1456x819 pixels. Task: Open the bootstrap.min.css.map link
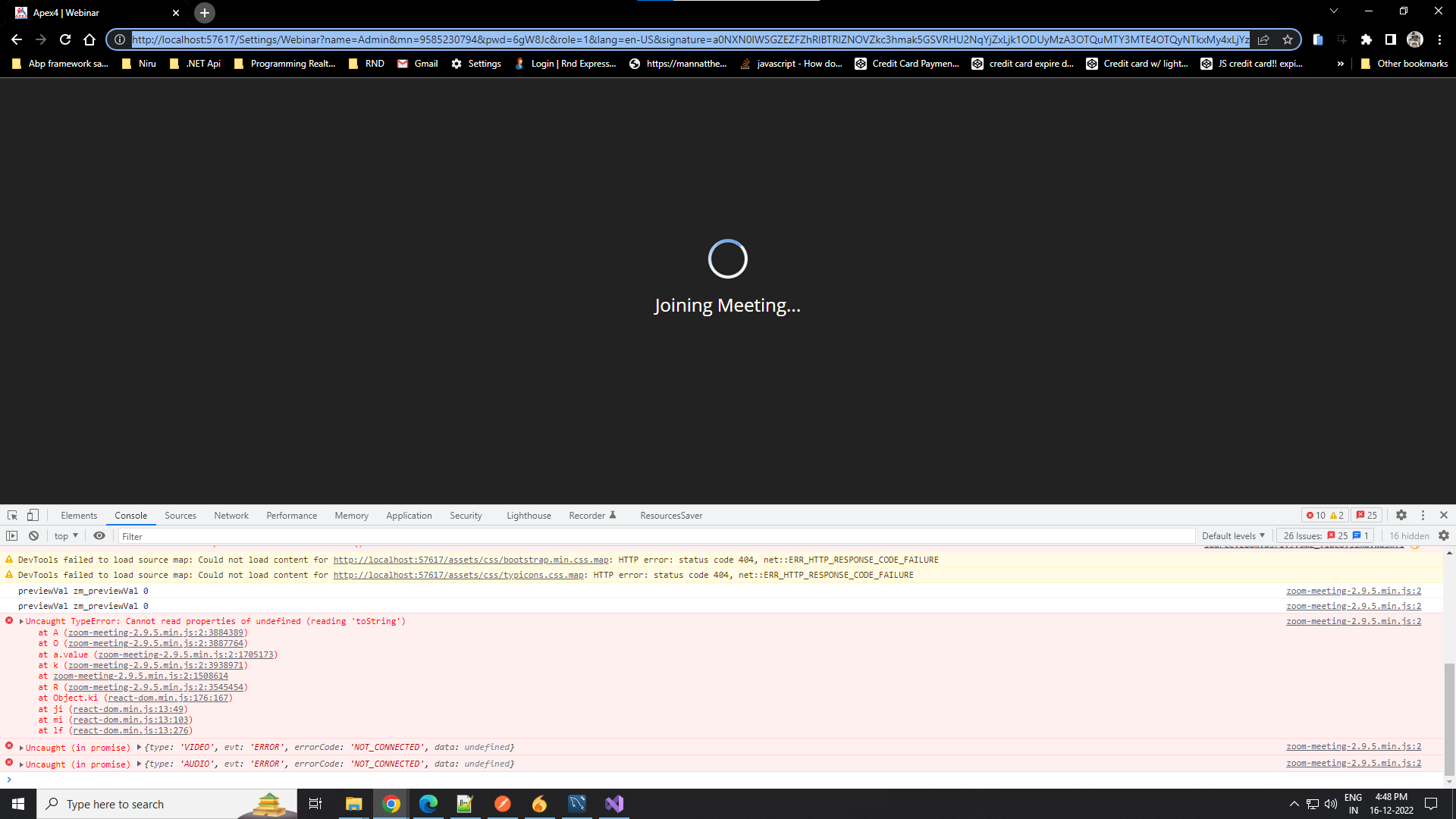(x=471, y=560)
